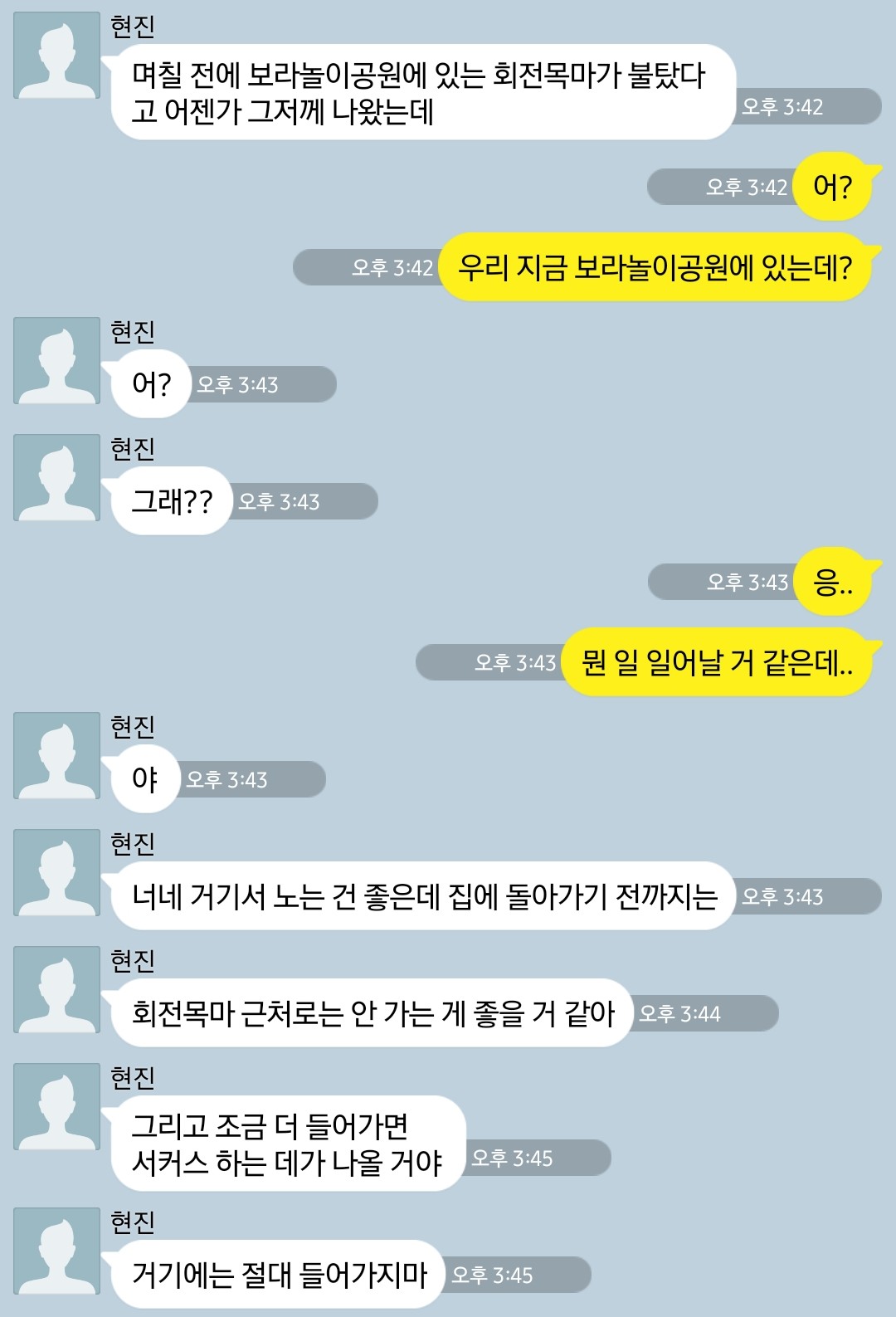The width and height of the screenshot is (896, 1317).
Task: Tap the yellow 응.. message bubble
Action: (832, 582)
